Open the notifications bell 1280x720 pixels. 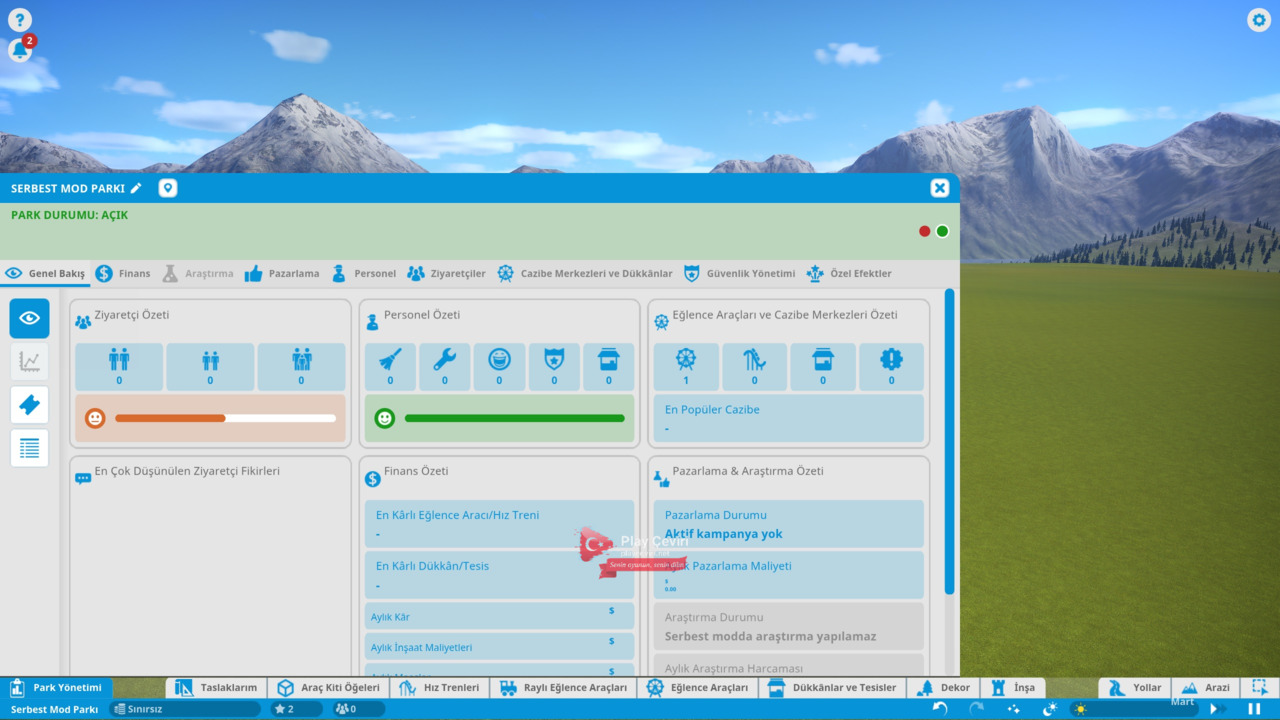tap(20, 50)
